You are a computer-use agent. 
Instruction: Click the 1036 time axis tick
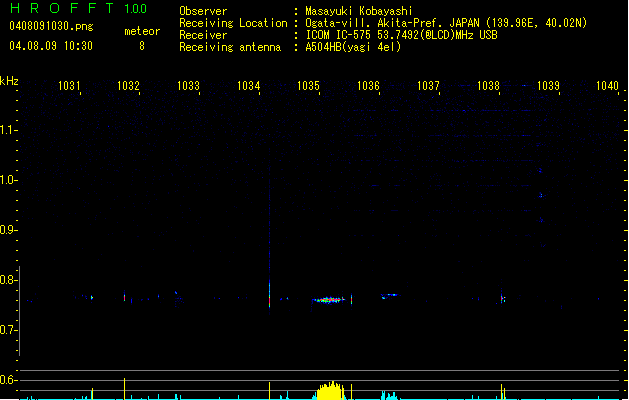pyautogui.click(x=368, y=86)
